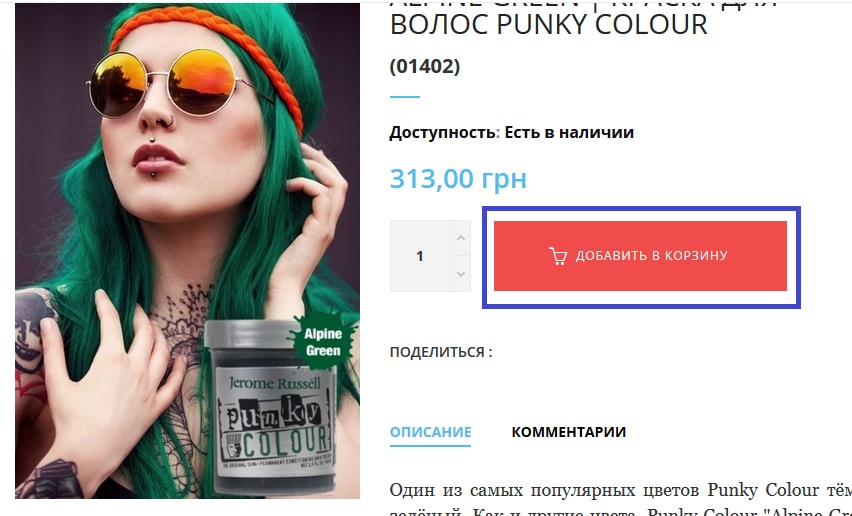The image size is (852, 516).
Task: Click the ДОБАВИТЬ В КОРЗИНУ button text
Action: 651,256
